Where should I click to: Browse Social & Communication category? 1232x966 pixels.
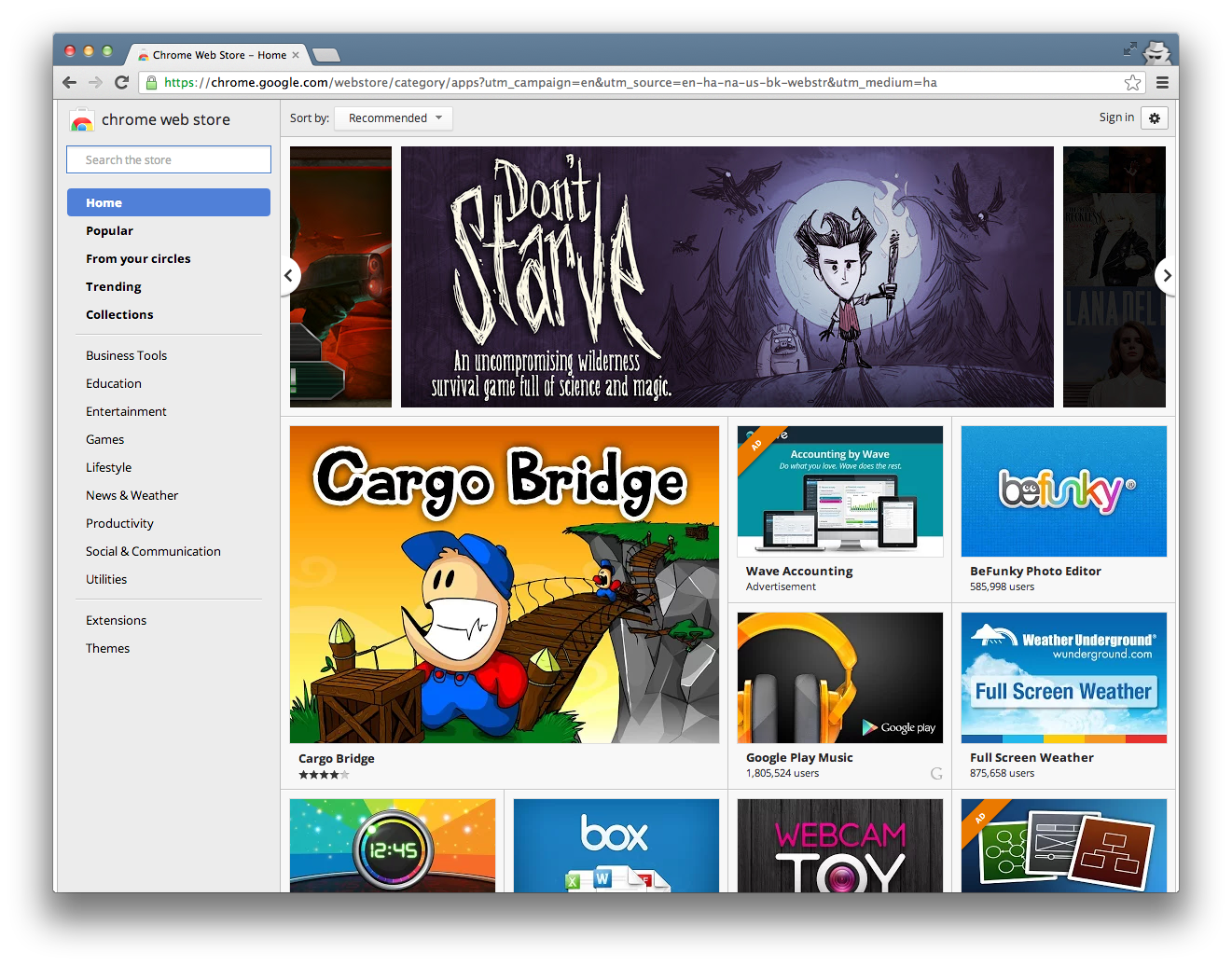(x=153, y=551)
